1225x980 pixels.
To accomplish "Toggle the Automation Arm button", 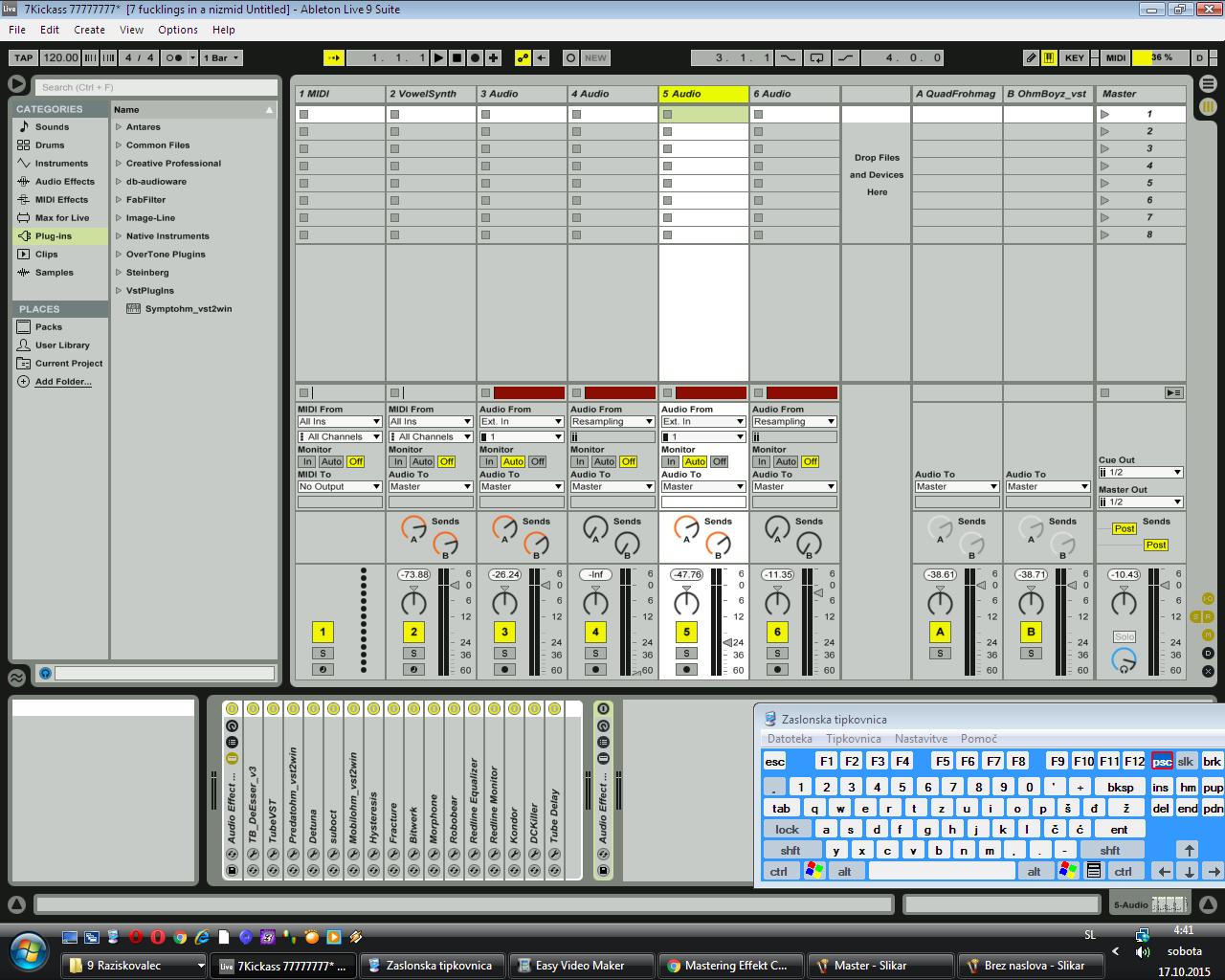I will coord(523,57).
